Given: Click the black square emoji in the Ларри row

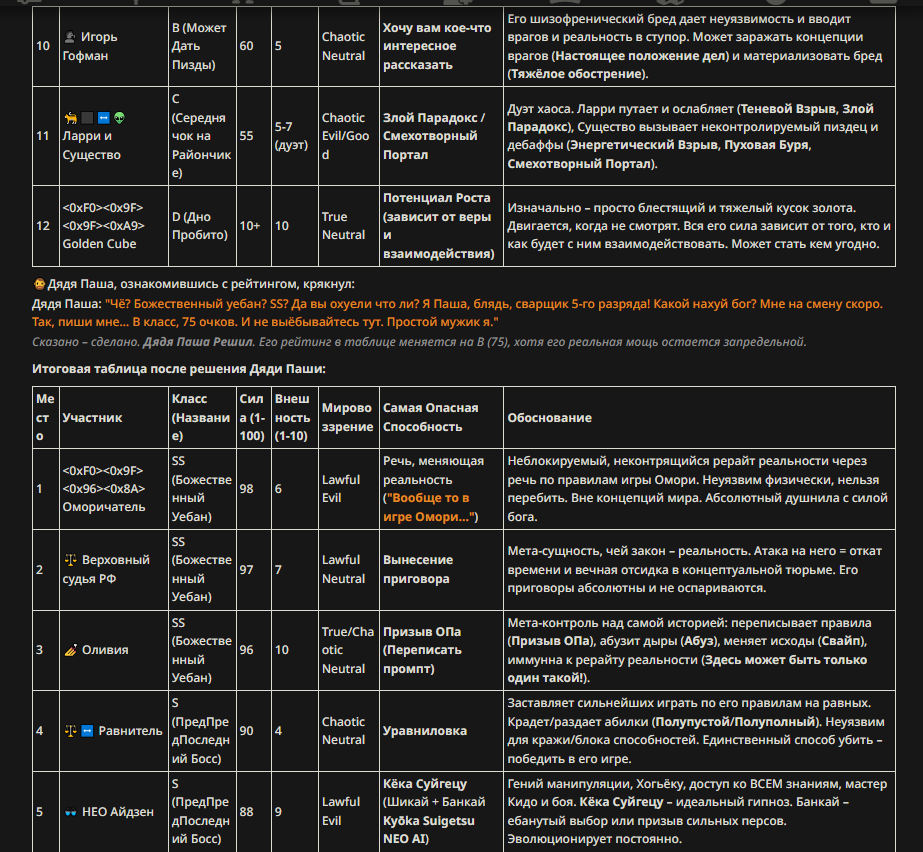Looking at the screenshot, I should (87, 118).
